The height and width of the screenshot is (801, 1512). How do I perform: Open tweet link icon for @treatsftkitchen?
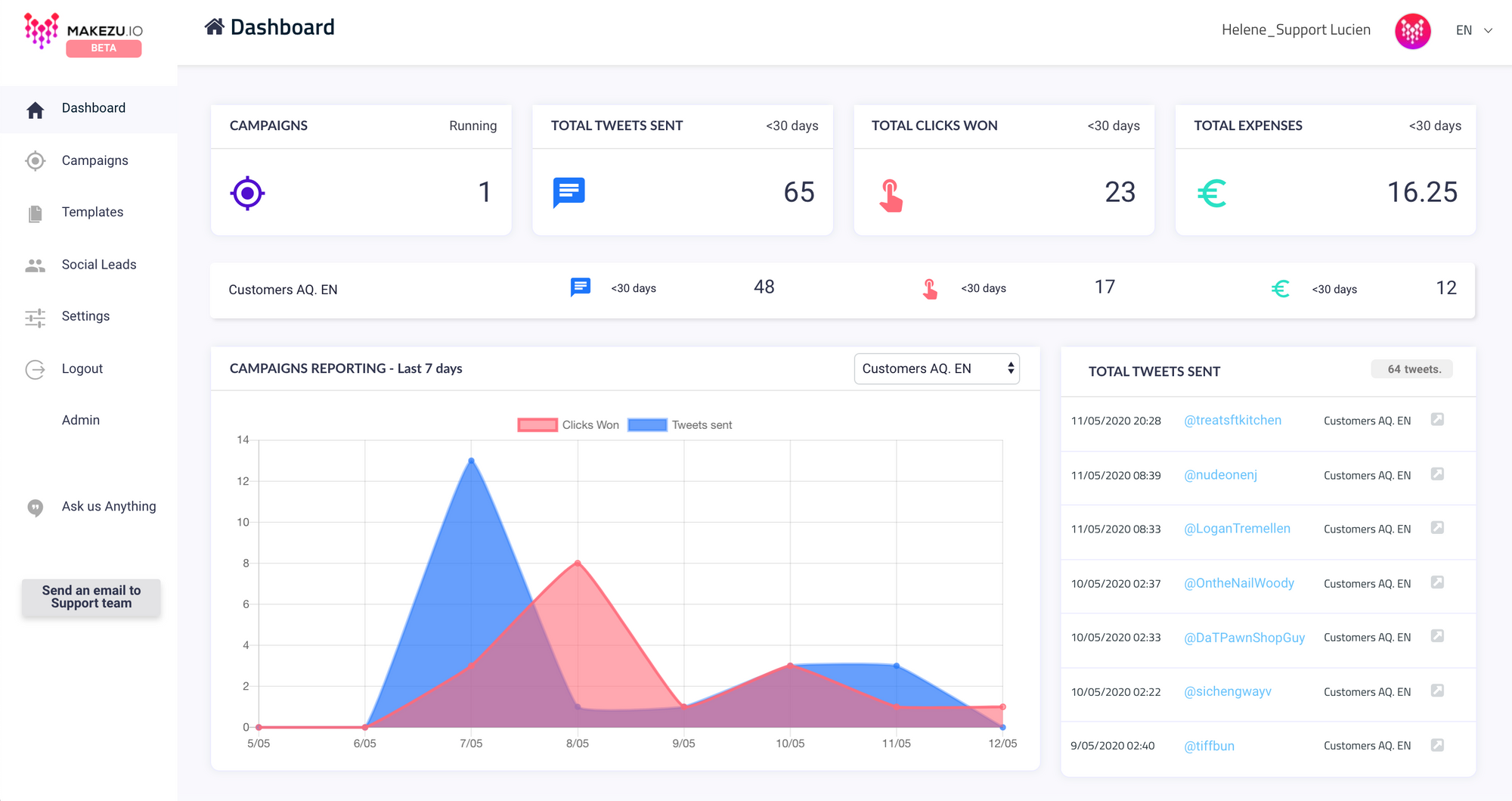pyautogui.click(x=1437, y=420)
